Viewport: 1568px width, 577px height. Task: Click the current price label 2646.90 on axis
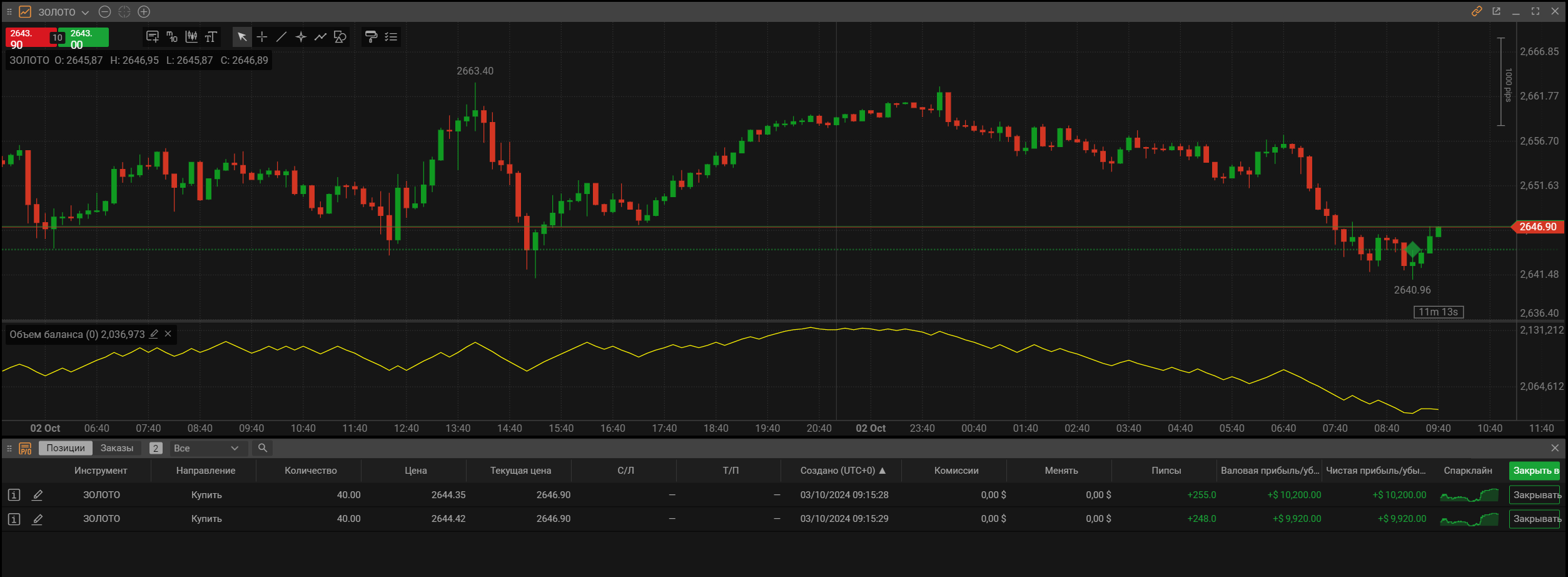(1538, 227)
